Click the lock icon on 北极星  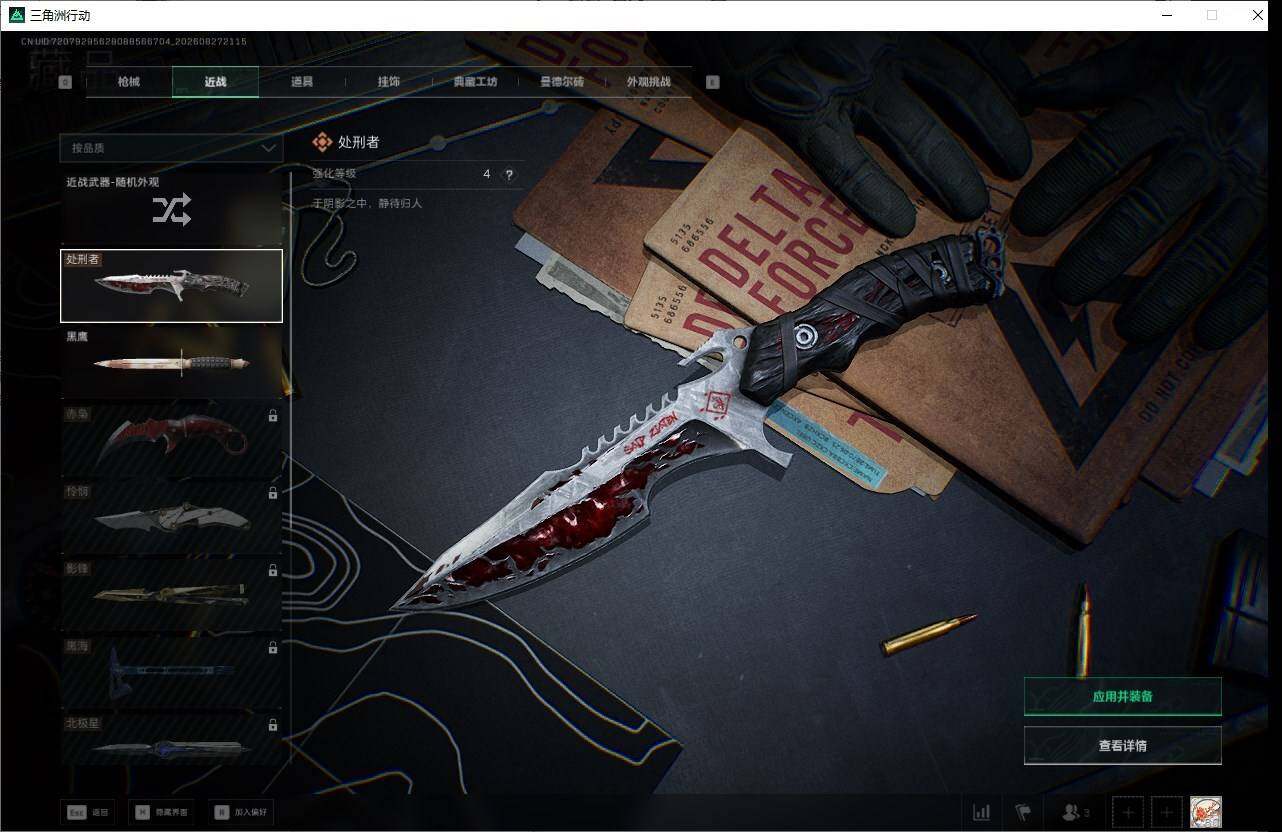273,724
